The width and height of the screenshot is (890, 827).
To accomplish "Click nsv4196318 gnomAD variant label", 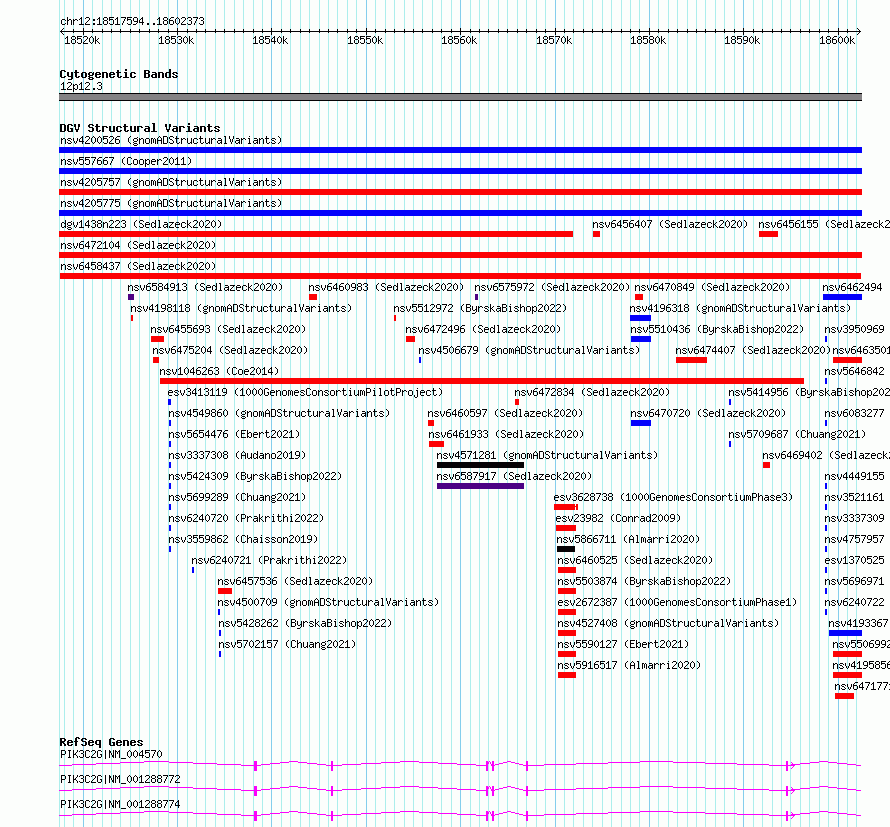I will (740, 308).
